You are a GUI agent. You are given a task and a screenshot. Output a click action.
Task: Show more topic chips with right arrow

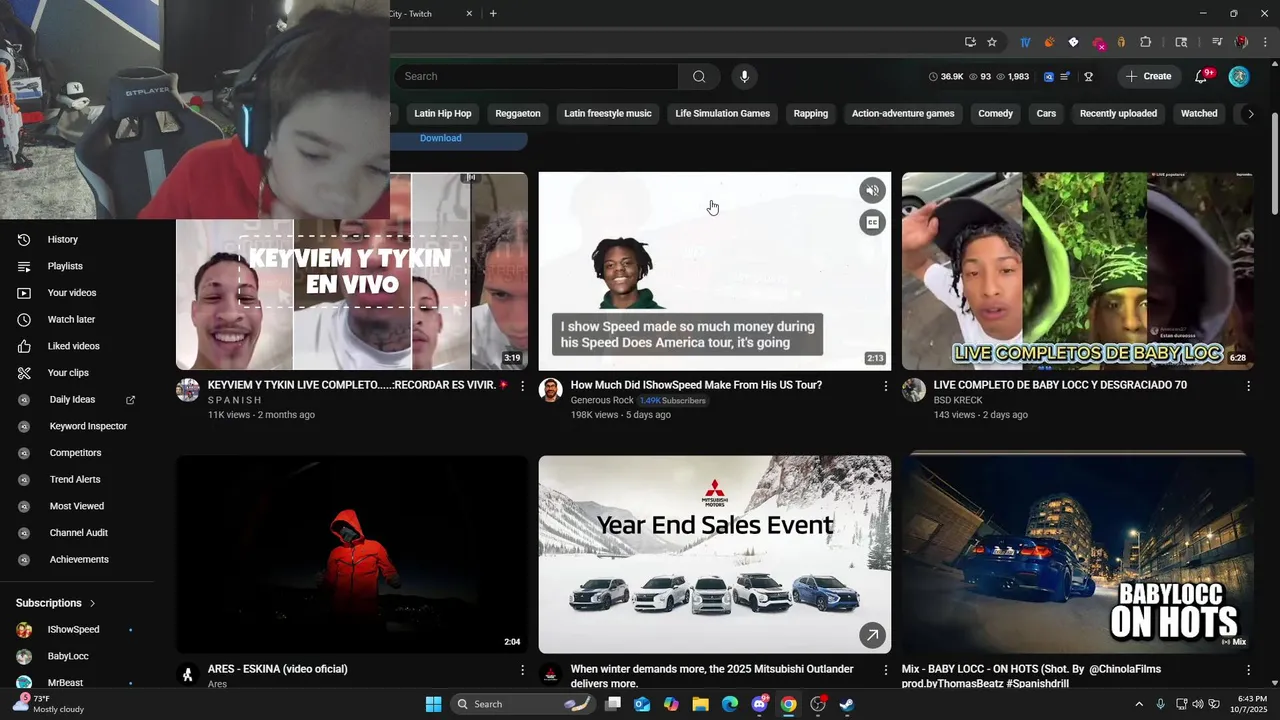[x=1250, y=114]
